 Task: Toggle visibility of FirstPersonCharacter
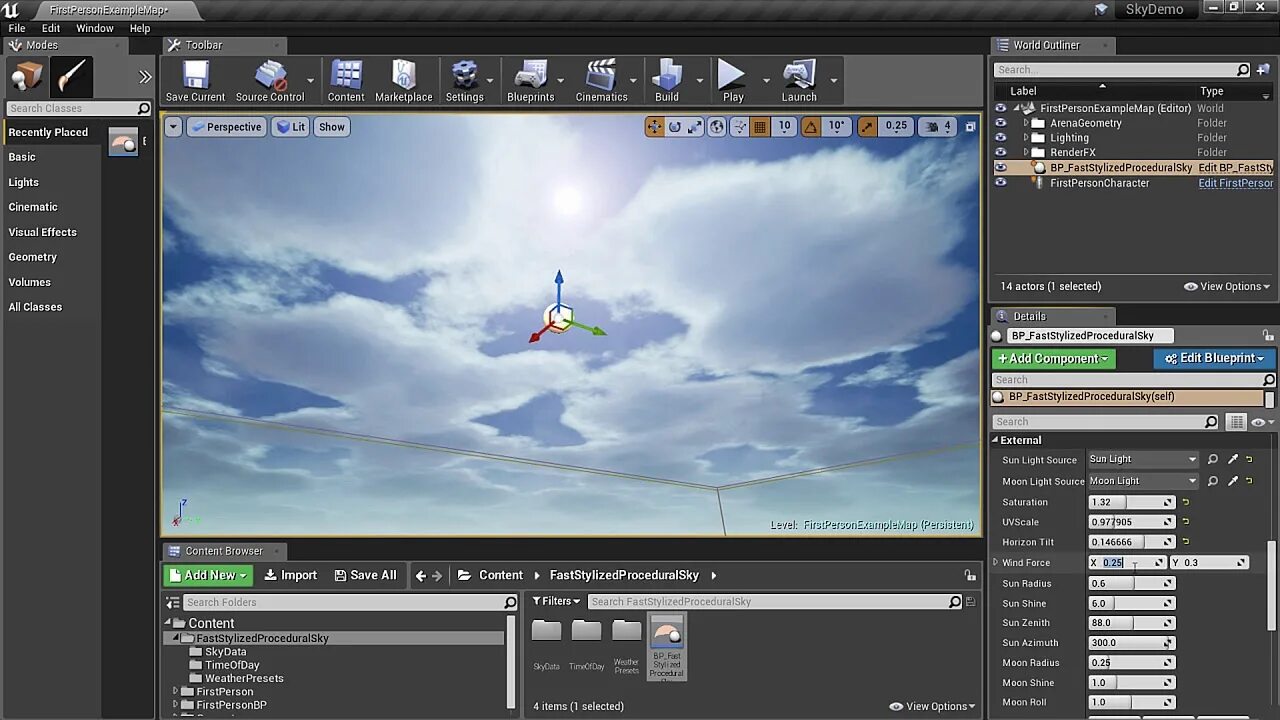1000,183
